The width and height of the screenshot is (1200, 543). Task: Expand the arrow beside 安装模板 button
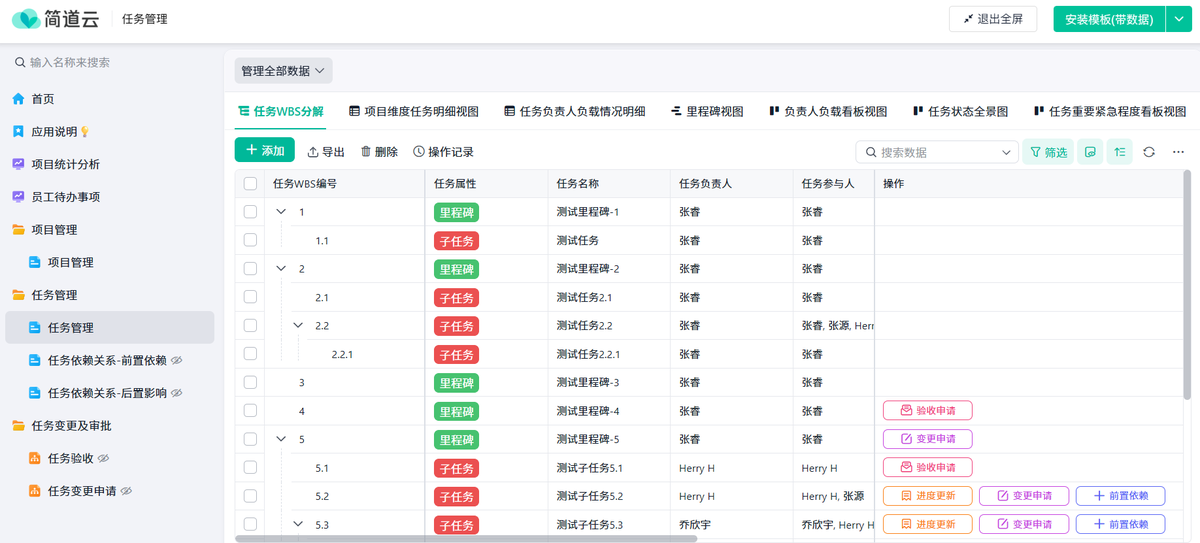click(x=1179, y=19)
